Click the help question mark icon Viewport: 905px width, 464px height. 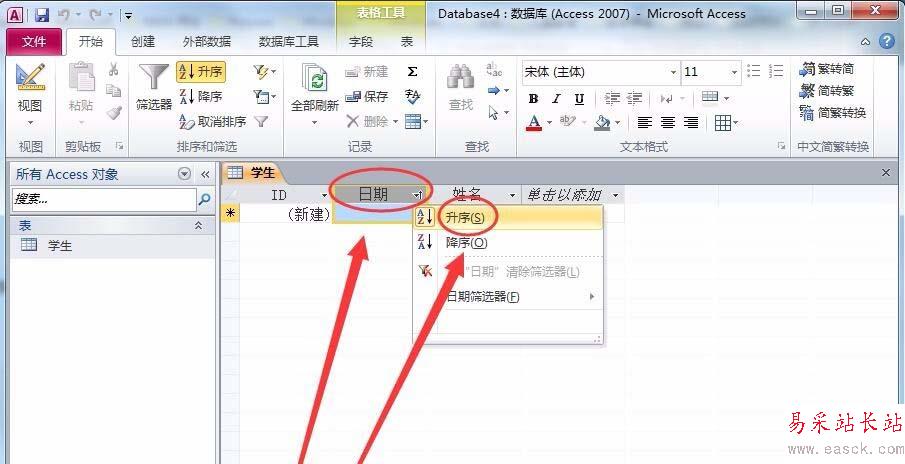point(887,41)
